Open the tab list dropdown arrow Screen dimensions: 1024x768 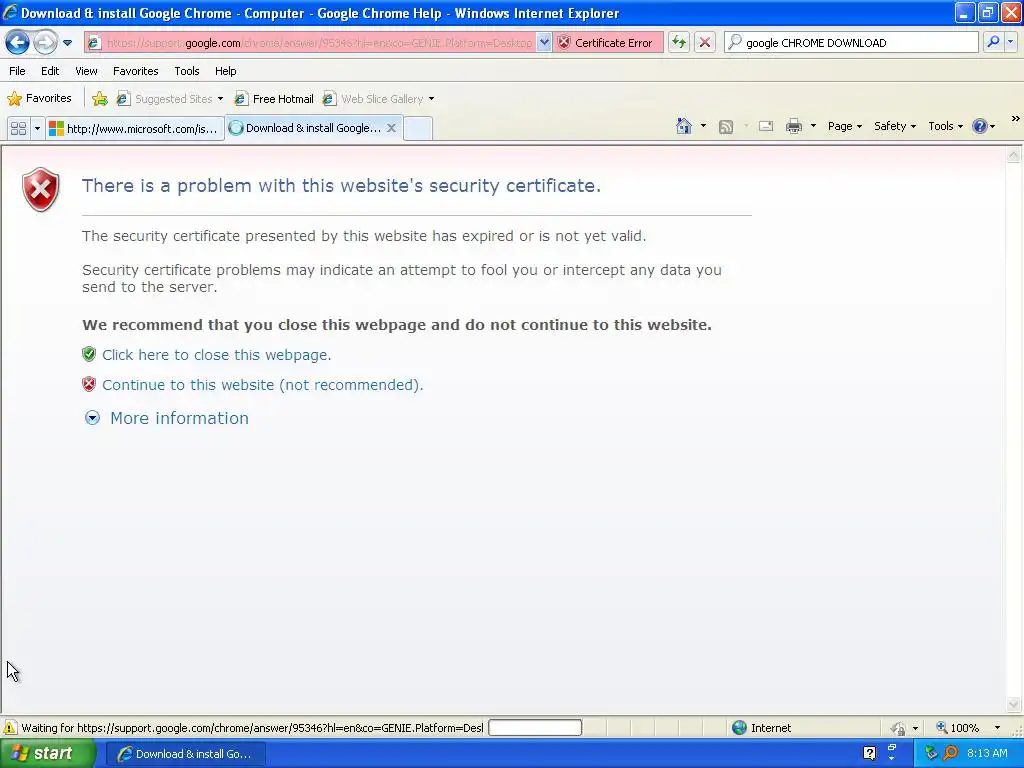point(37,128)
